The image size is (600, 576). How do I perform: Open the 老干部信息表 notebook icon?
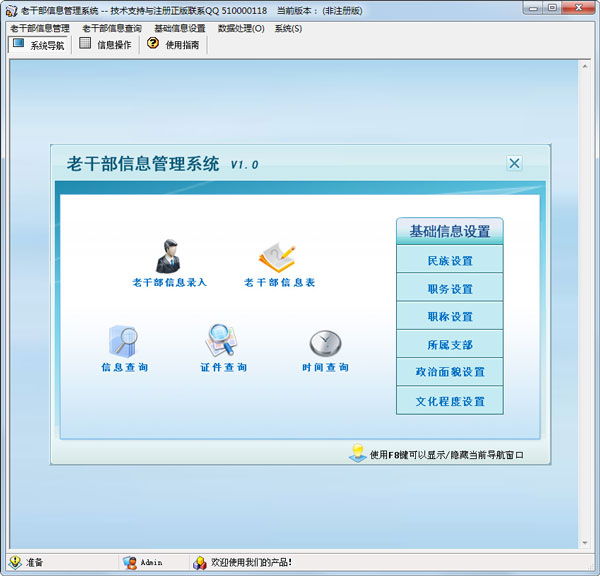[277, 256]
